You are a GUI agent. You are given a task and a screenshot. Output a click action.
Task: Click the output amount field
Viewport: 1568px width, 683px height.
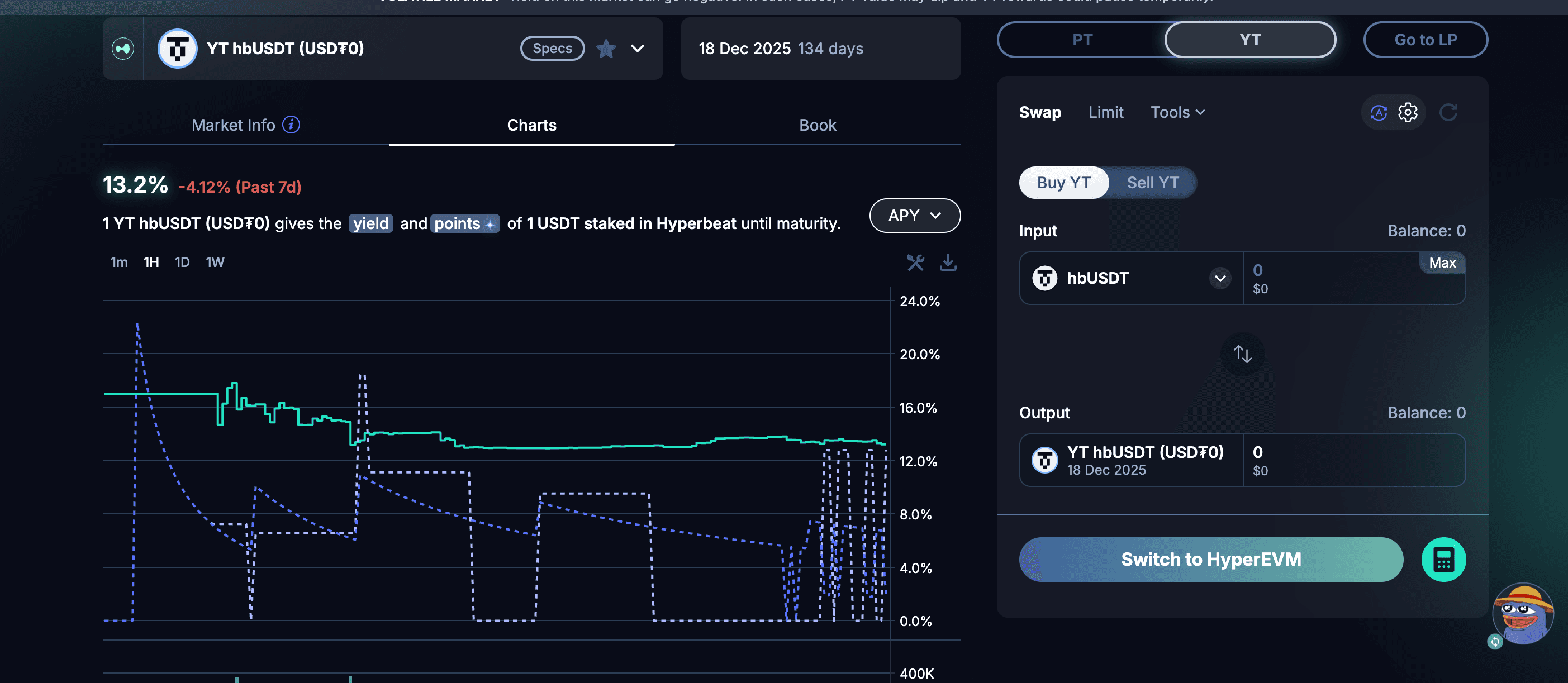point(1354,460)
